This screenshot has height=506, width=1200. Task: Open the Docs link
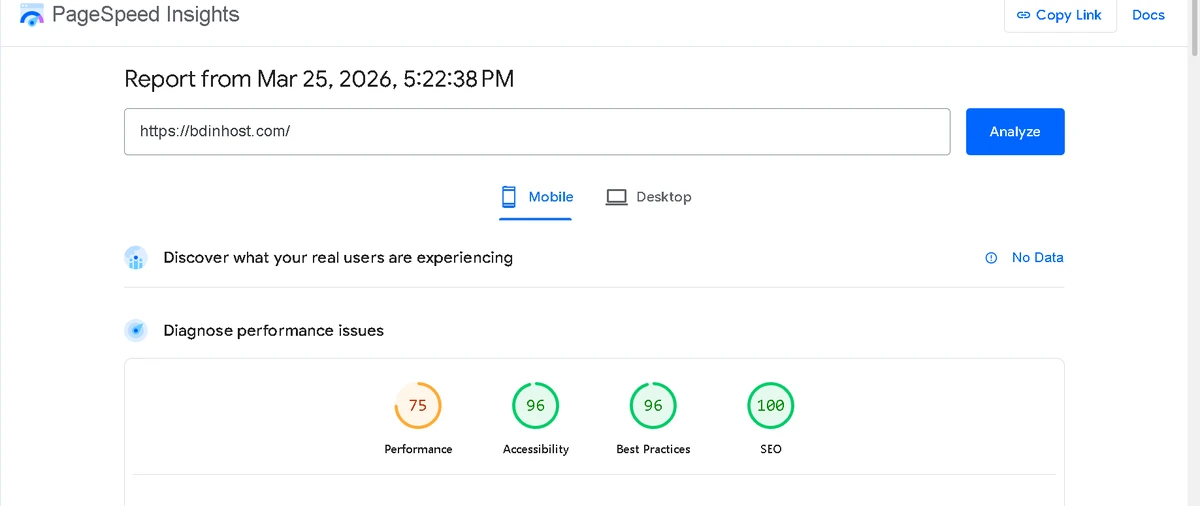tap(1148, 15)
